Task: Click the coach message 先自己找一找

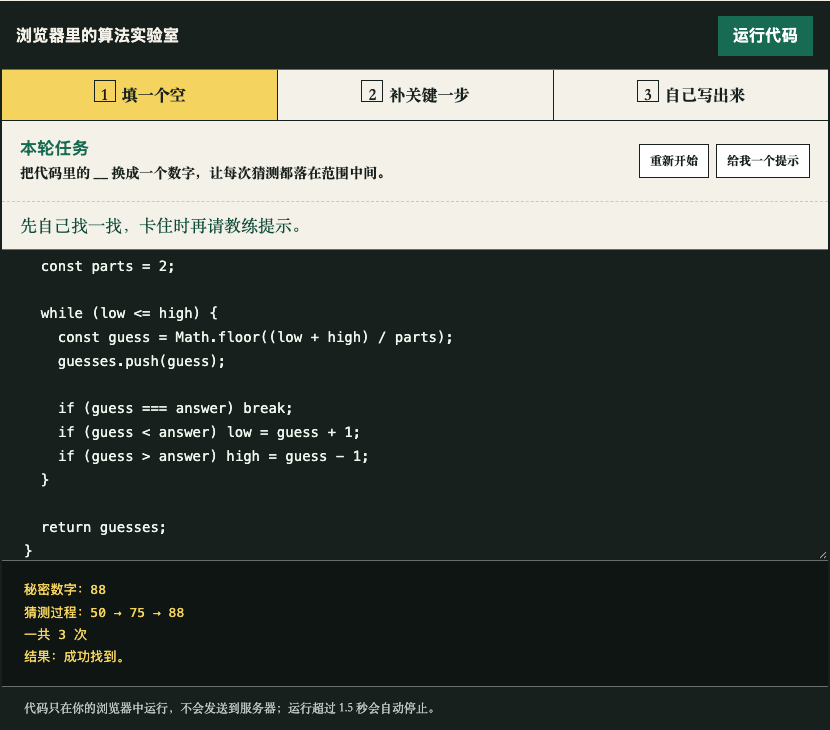Action: coord(161,226)
